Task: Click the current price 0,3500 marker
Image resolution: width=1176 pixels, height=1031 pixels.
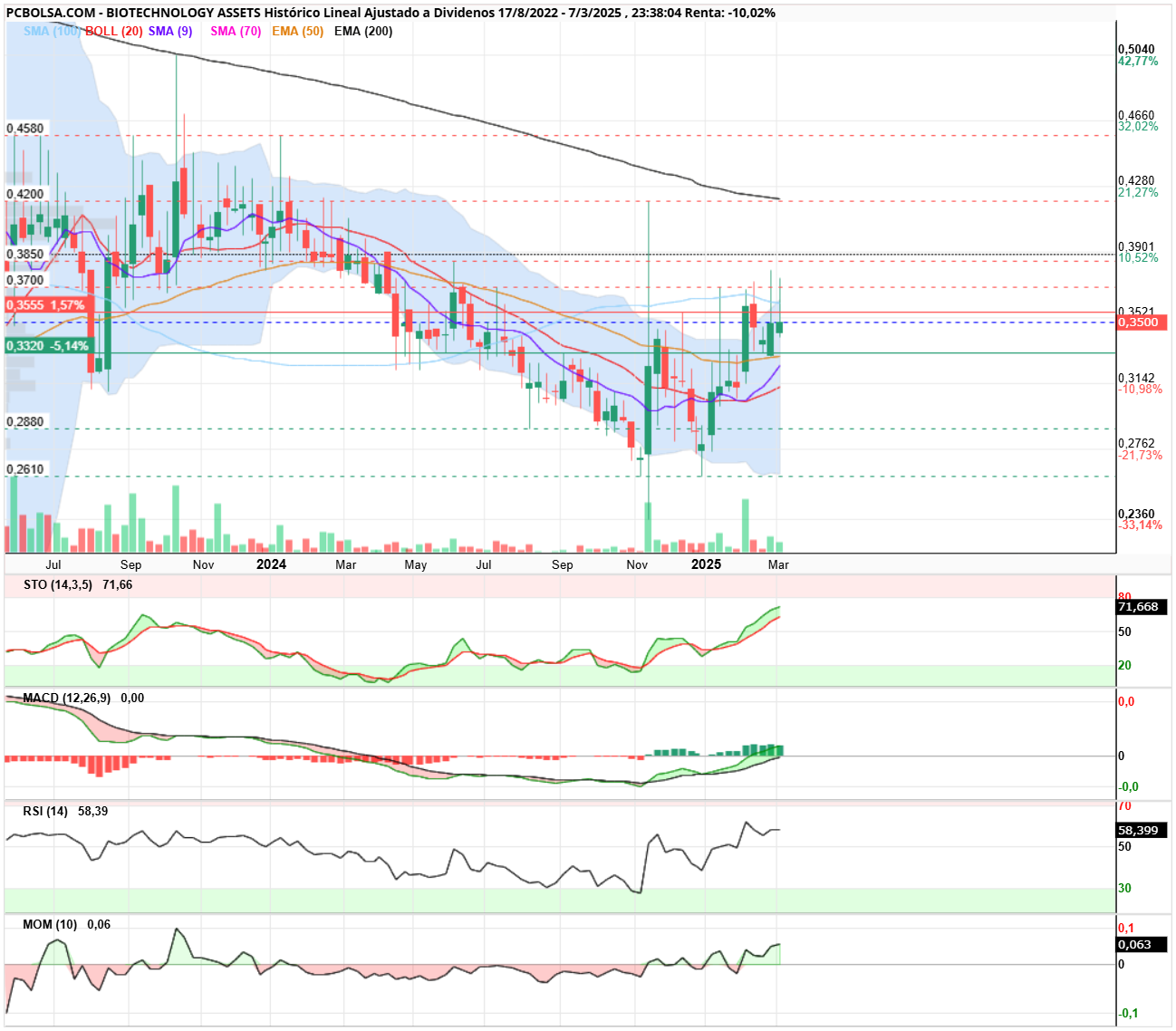Action: [x=1142, y=323]
